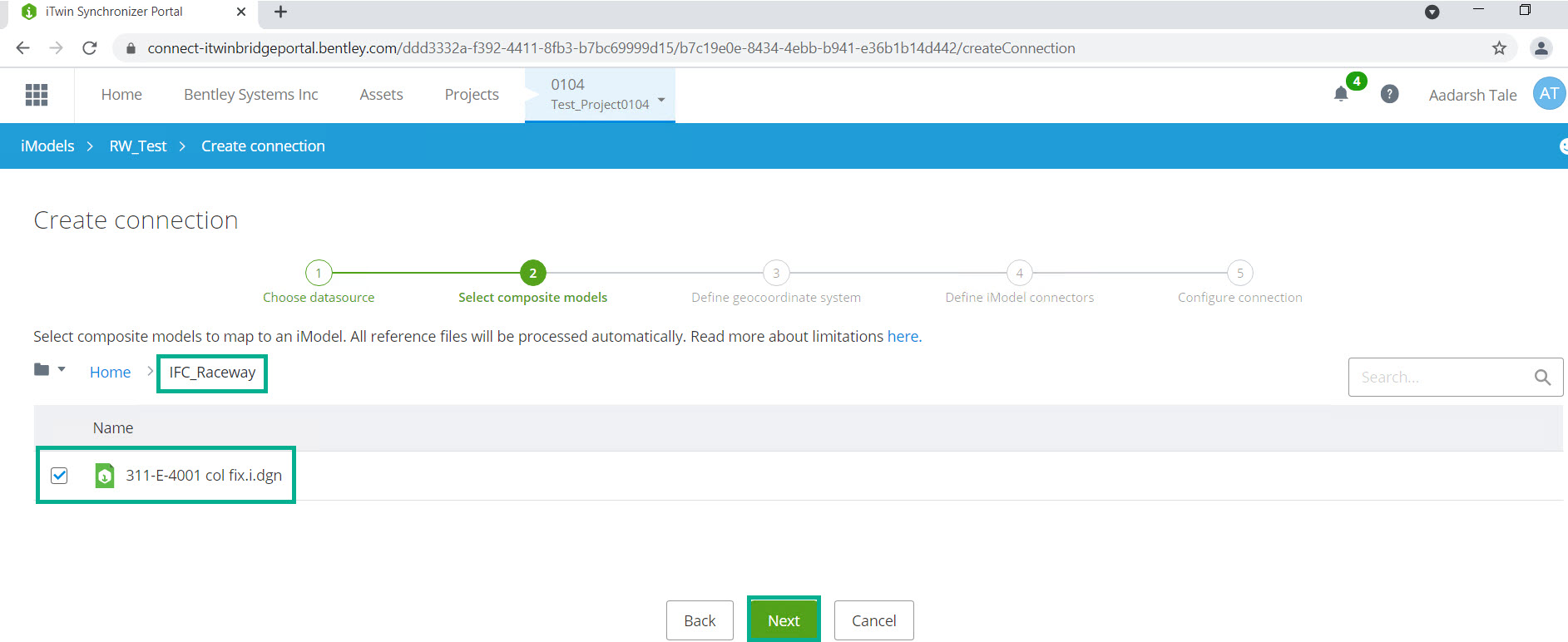Click the Home folder breadcrumb link
1568x642 pixels.
pos(110,373)
